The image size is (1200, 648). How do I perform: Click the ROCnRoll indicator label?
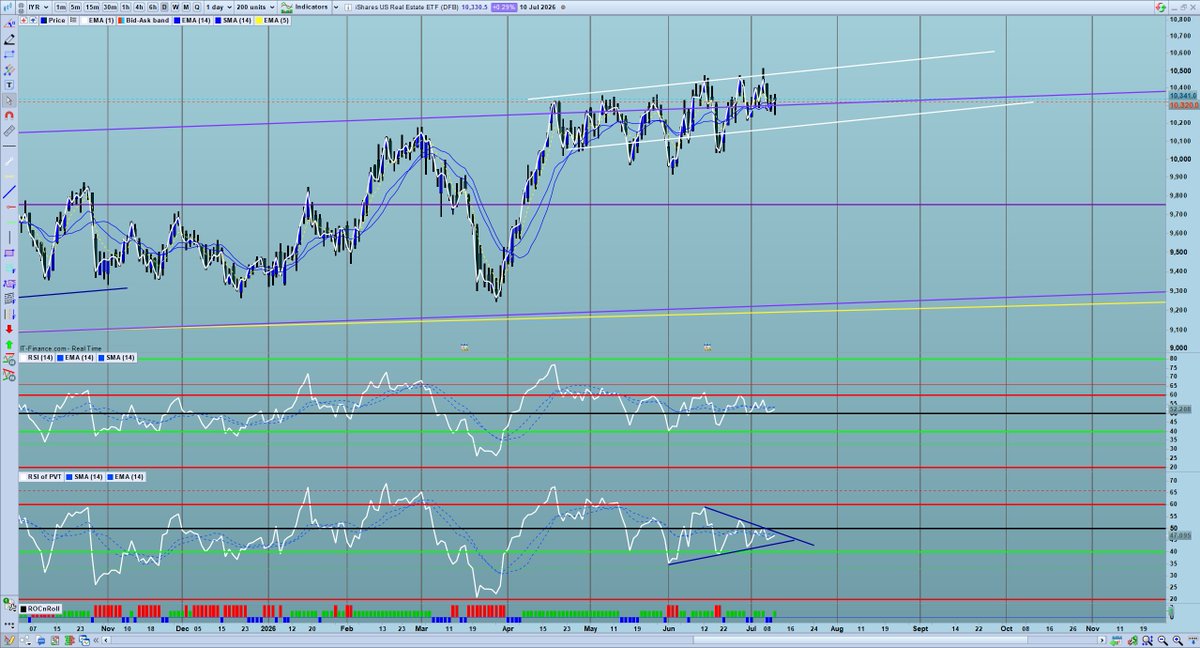pyautogui.click(x=42, y=607)
